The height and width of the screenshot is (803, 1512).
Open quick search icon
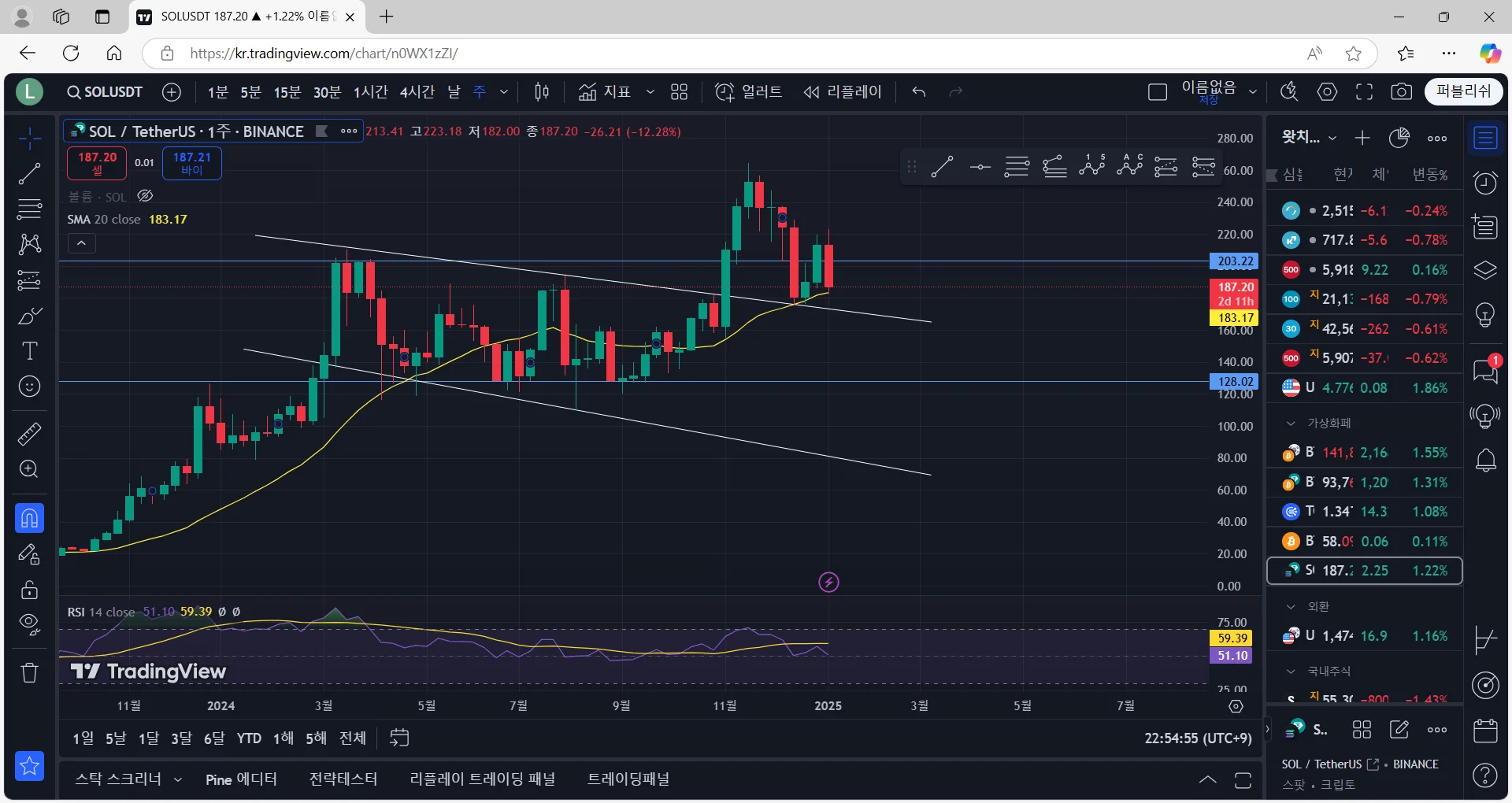(x=1290, y=92)
